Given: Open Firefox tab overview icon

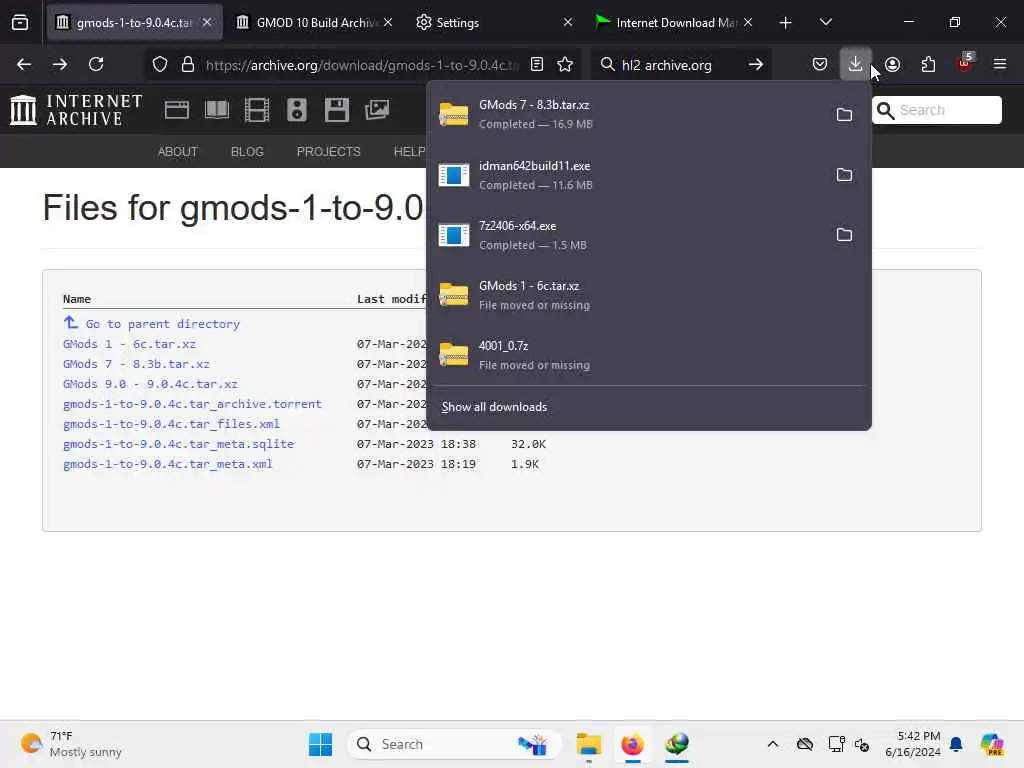Looking at the screenshot, I should point(20,22).
